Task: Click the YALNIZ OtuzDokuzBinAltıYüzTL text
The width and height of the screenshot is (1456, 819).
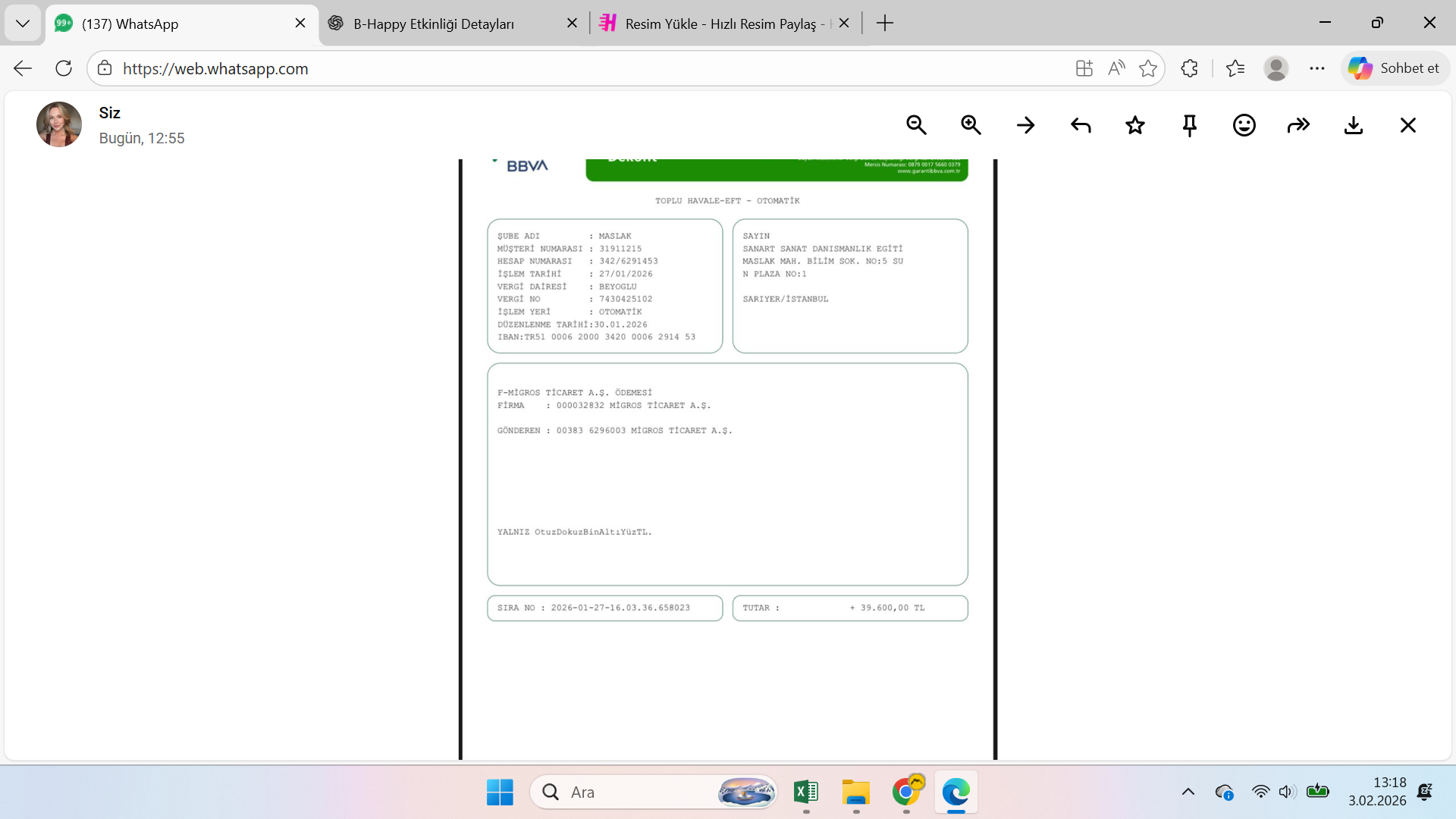Action: [x=575, y=532]
